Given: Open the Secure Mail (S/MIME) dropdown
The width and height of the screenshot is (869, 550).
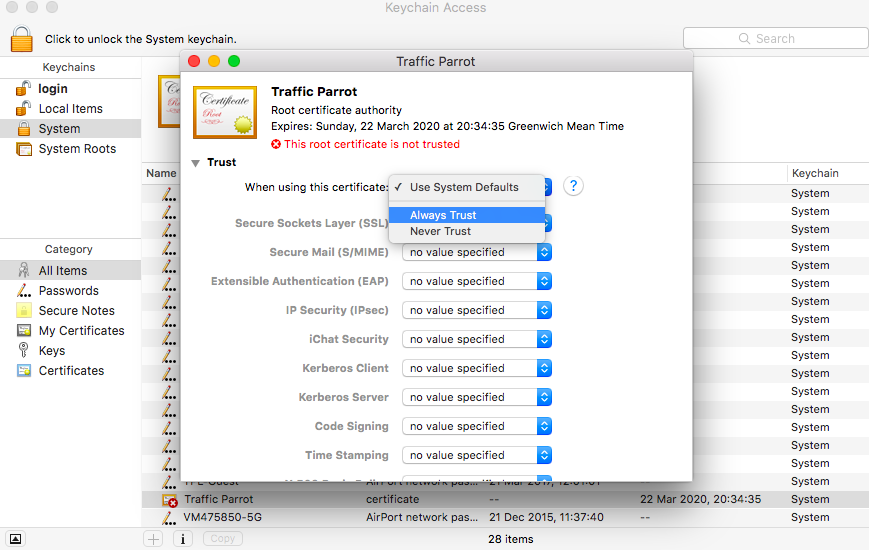Looking at the screenshot, I should coord(477,252).
